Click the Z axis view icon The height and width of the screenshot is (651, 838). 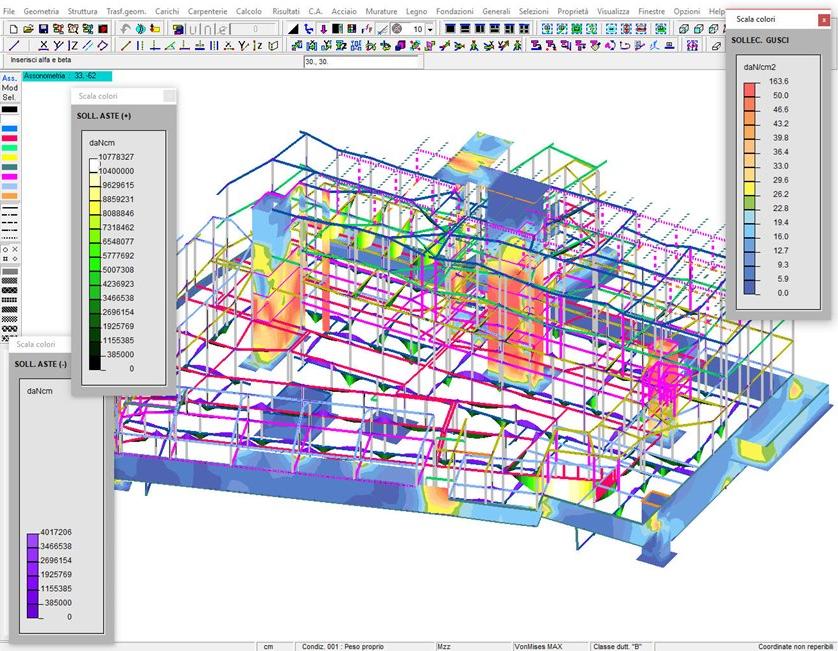(x=73, y=46)
